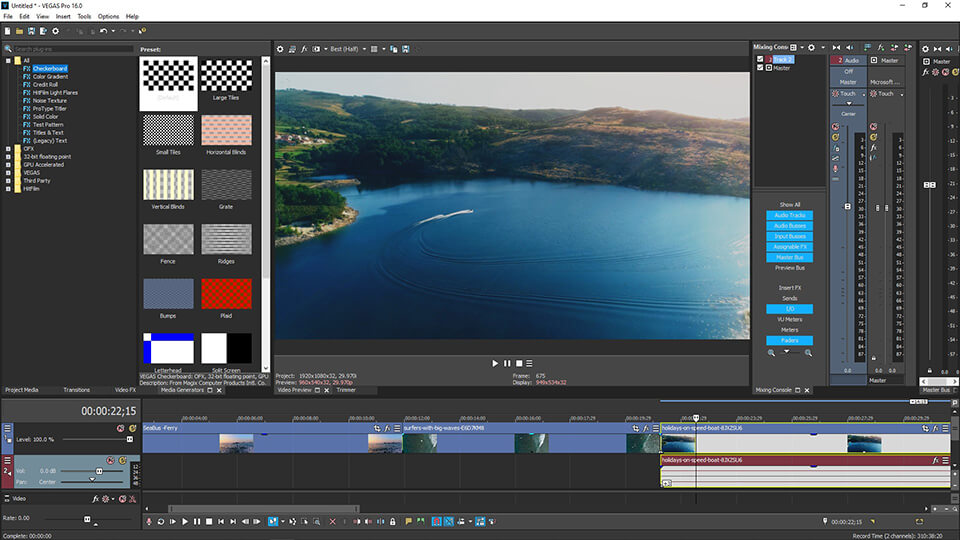This screenshot has height=540, width=960.
Task: Click arm for record mic on mixer Audio strip
Action: 836,168
